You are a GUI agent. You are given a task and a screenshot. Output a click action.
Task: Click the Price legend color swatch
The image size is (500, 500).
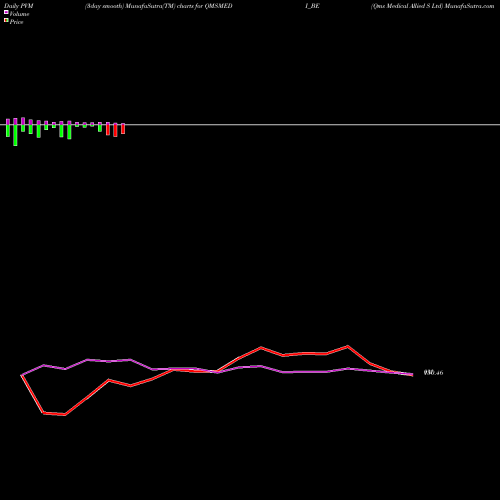(6, 20)
